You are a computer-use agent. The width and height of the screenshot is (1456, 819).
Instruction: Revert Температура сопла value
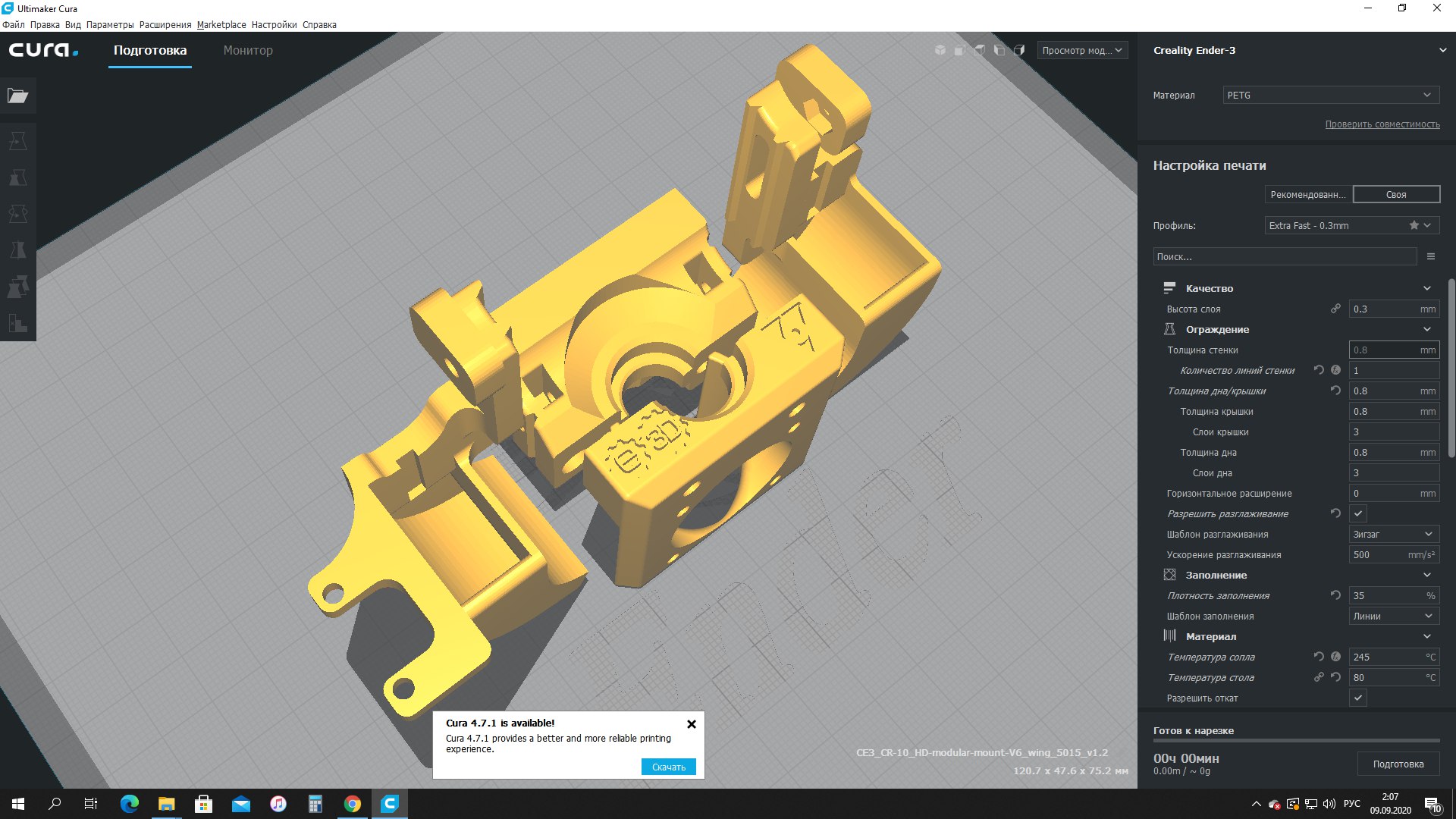tap(1319, 657)
